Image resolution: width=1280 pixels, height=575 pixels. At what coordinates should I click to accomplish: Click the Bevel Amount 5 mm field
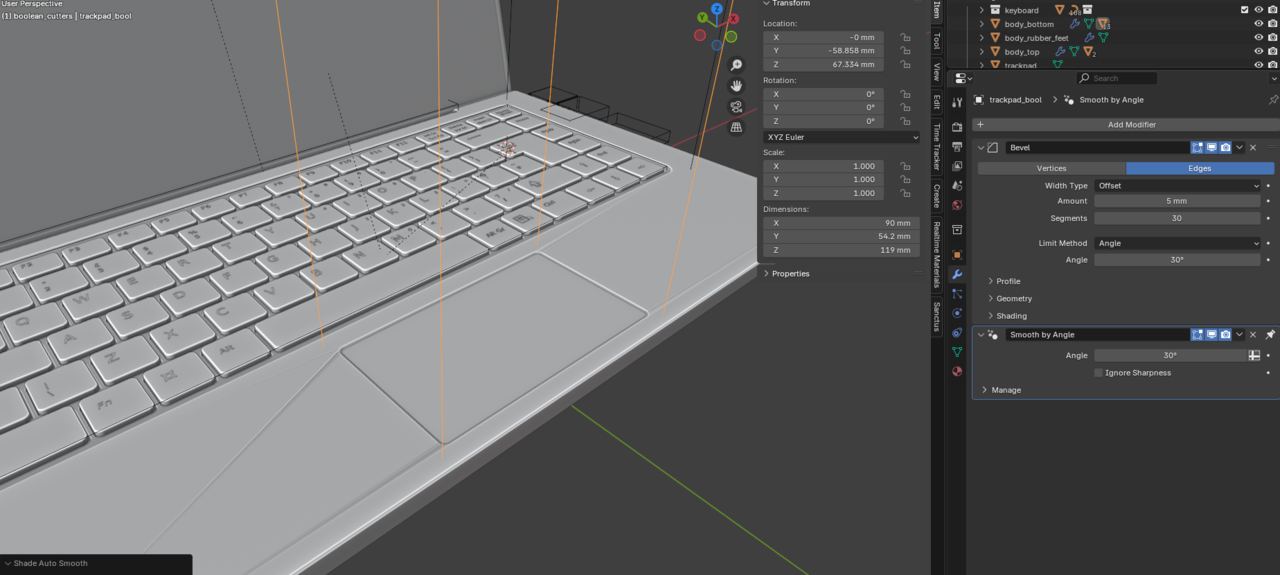1177,201
